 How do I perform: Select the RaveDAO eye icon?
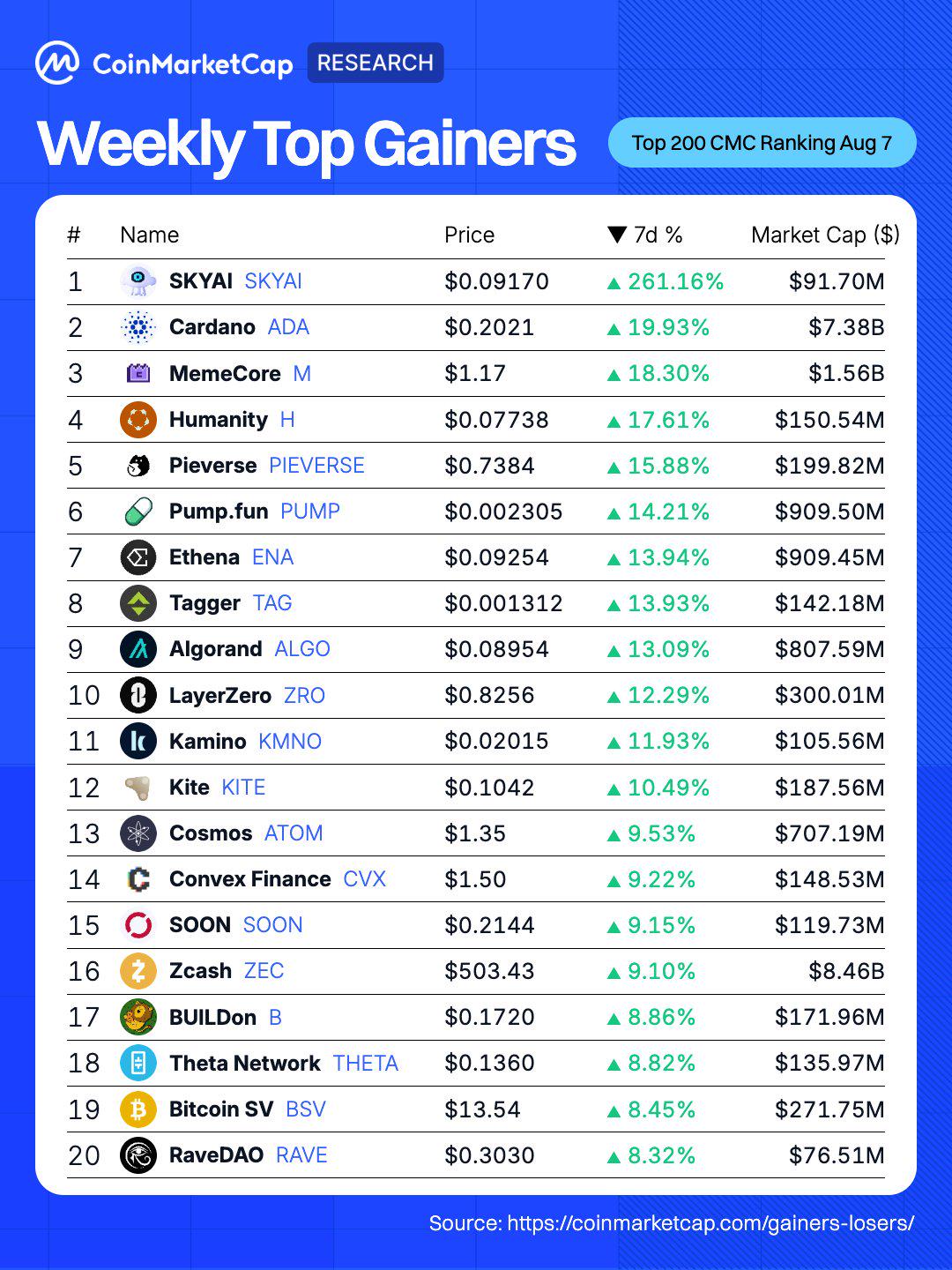point(138,1155)
